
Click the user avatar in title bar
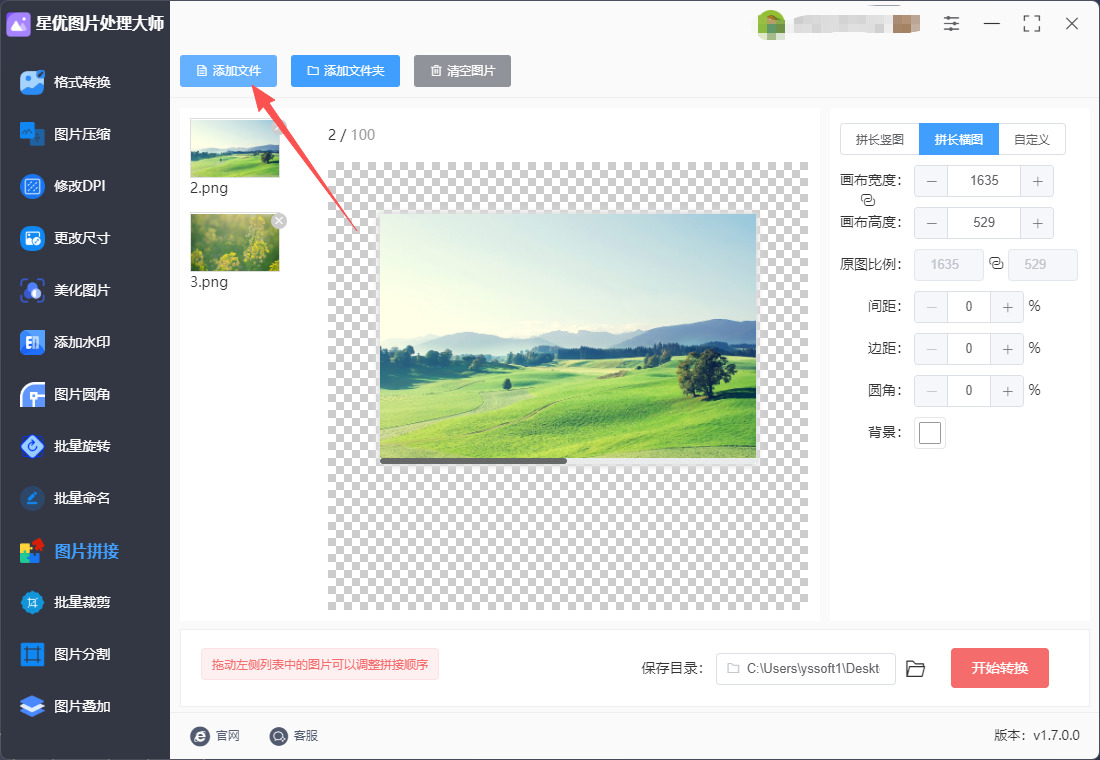pyautogui.click(x=771, y=24)
